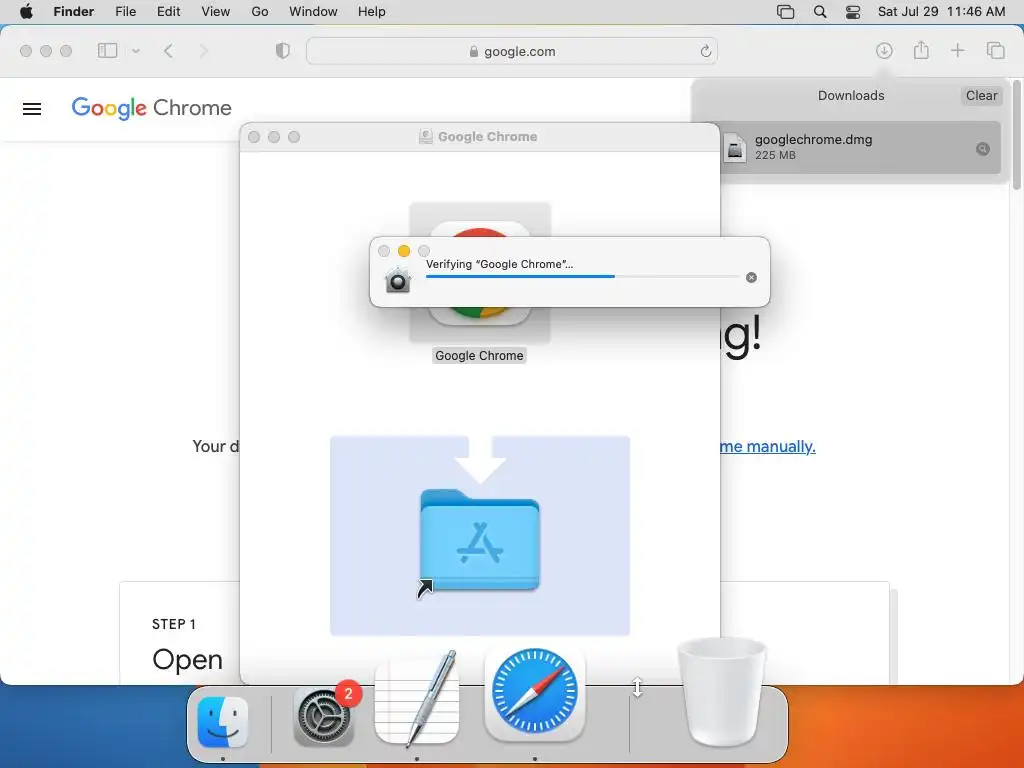Open the hamburger menu on Google Chrome page

[32, 109]
